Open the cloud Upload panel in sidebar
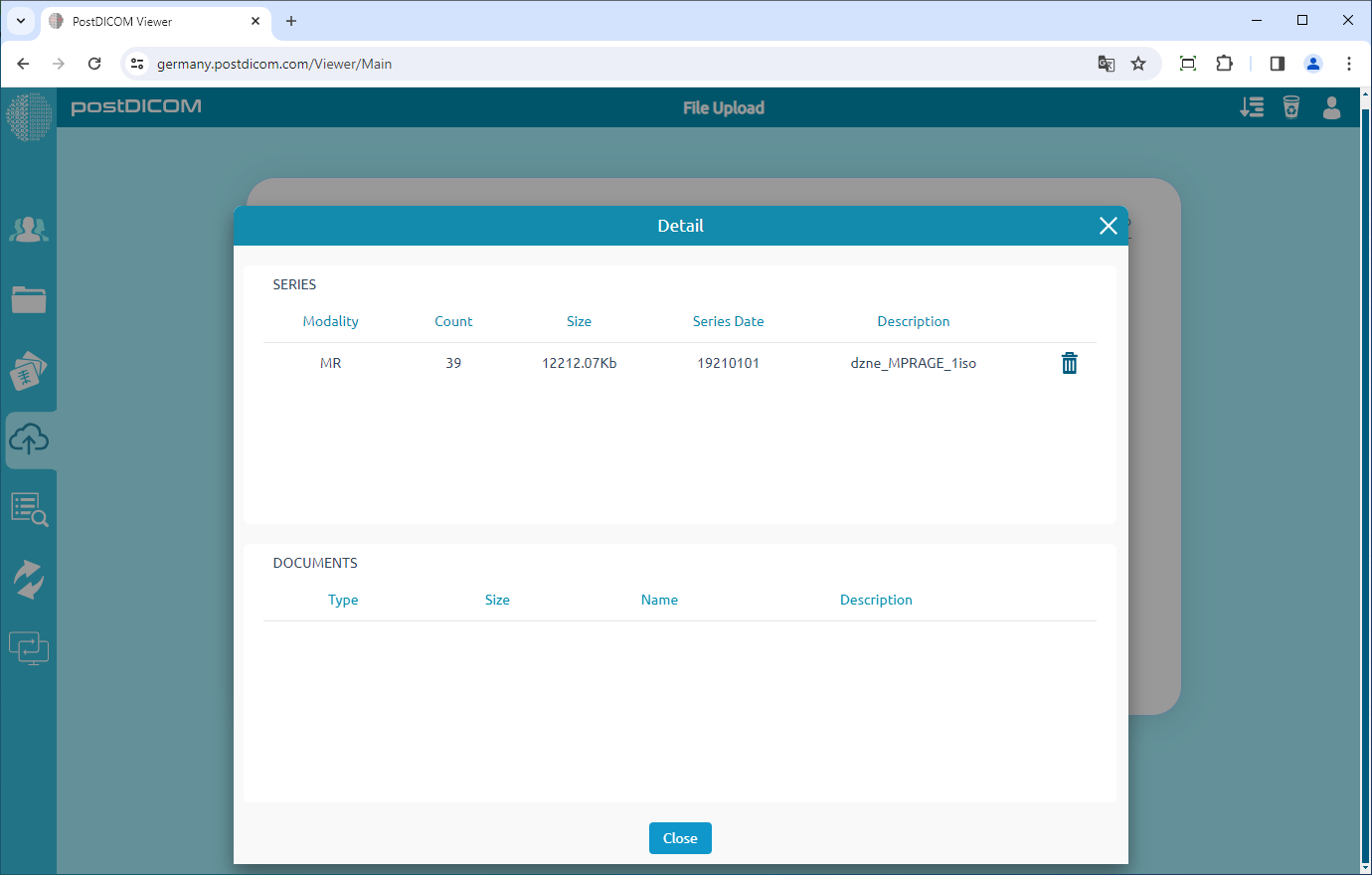 pyautogui.click(x=29, y=439)
